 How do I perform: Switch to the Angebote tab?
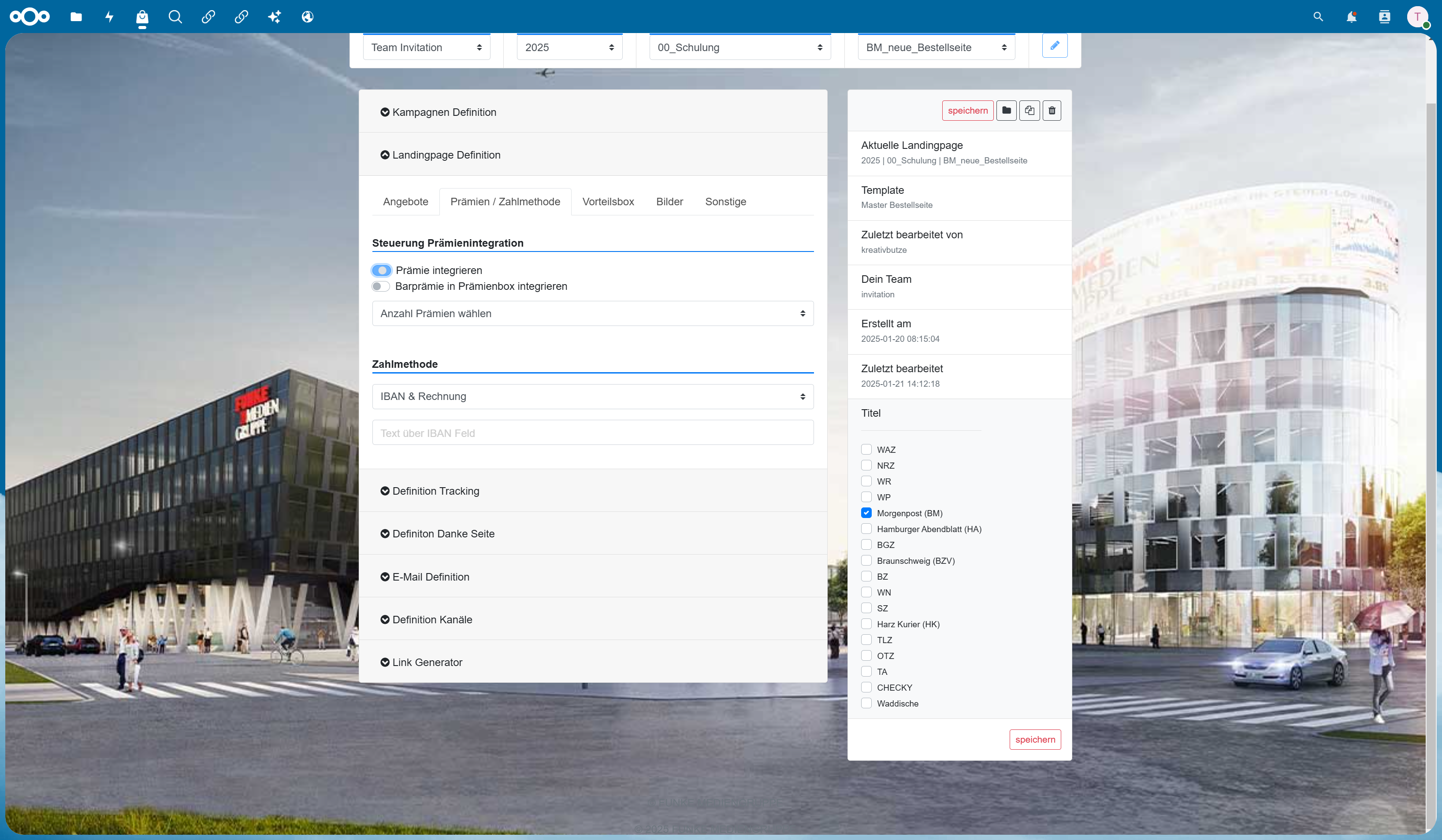coord(406,202)
